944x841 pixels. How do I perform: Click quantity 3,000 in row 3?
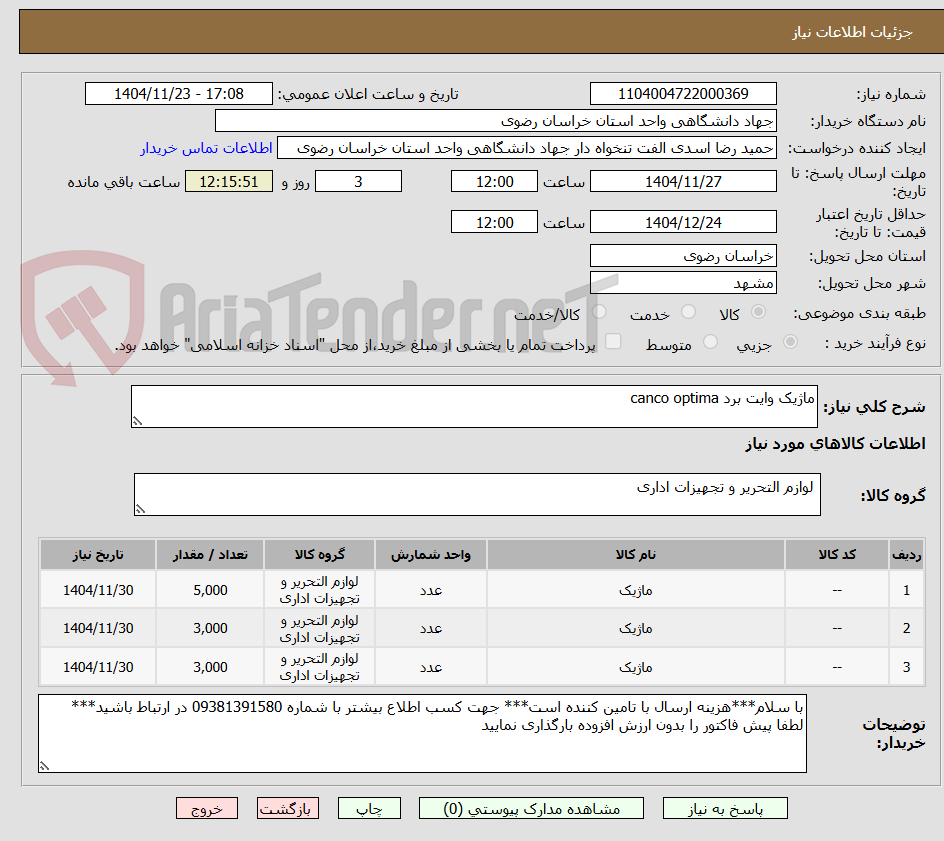(210, 667)
